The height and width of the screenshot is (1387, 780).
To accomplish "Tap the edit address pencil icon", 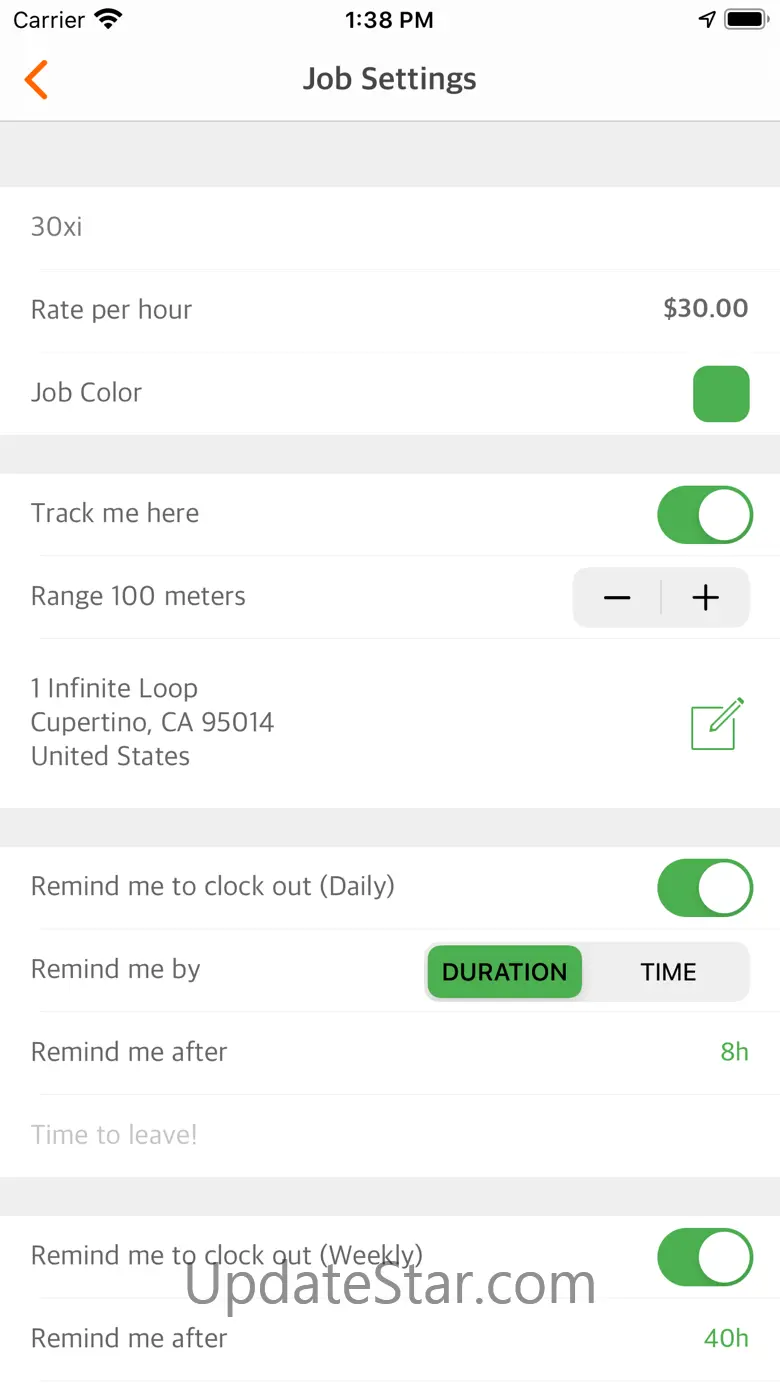I will coord(717,723).
